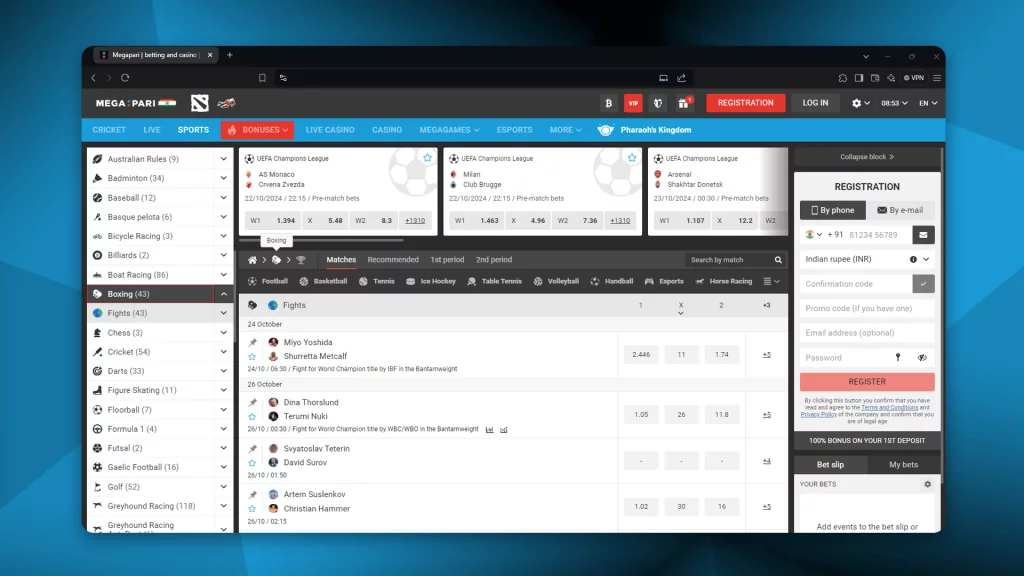Switch to My bets tab
This screenshot has width=1024, height=576.
[903, 464]
